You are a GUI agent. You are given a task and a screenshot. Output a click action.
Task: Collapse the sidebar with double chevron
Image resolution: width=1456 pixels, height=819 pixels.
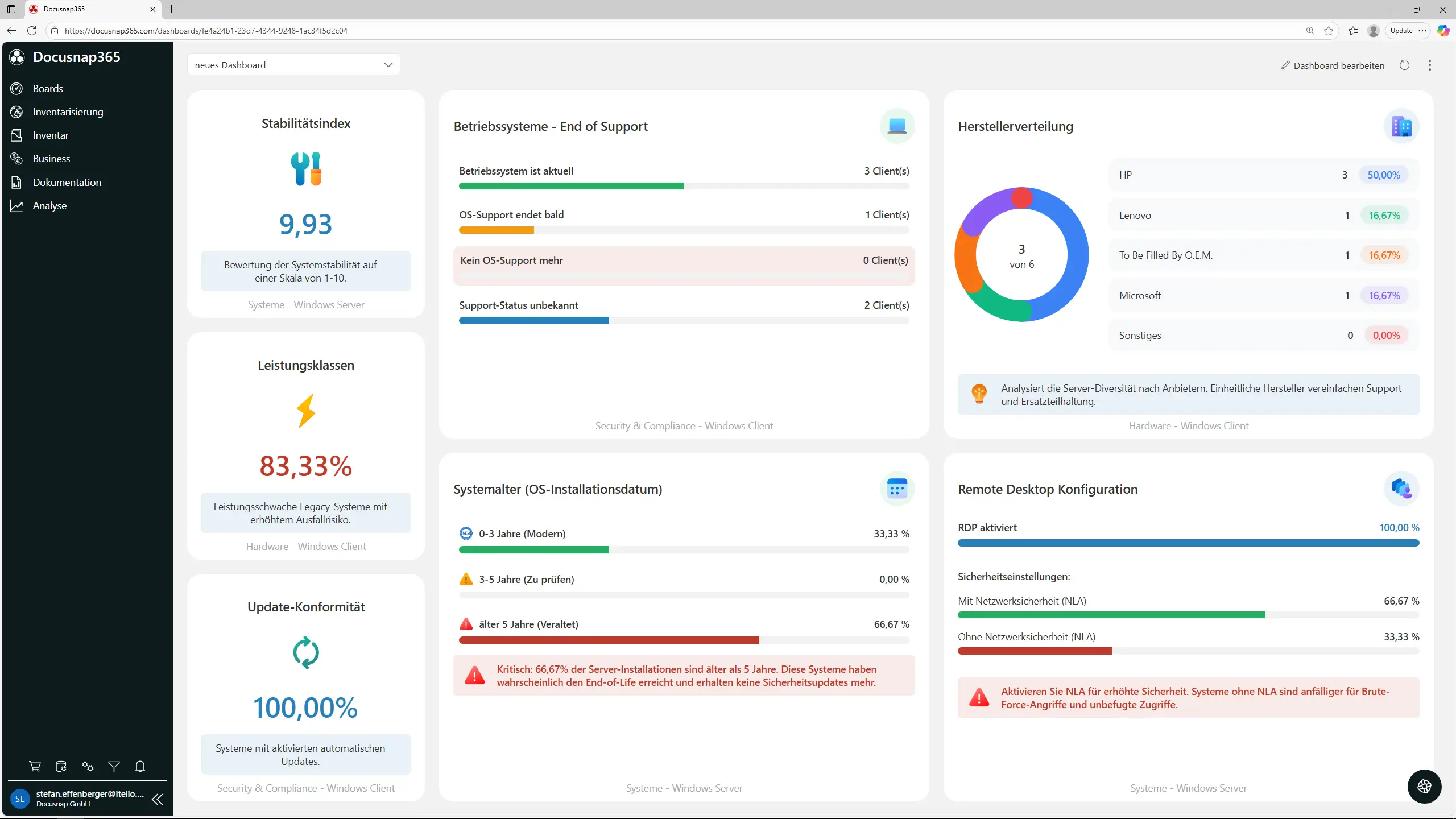tap(158, 799)
